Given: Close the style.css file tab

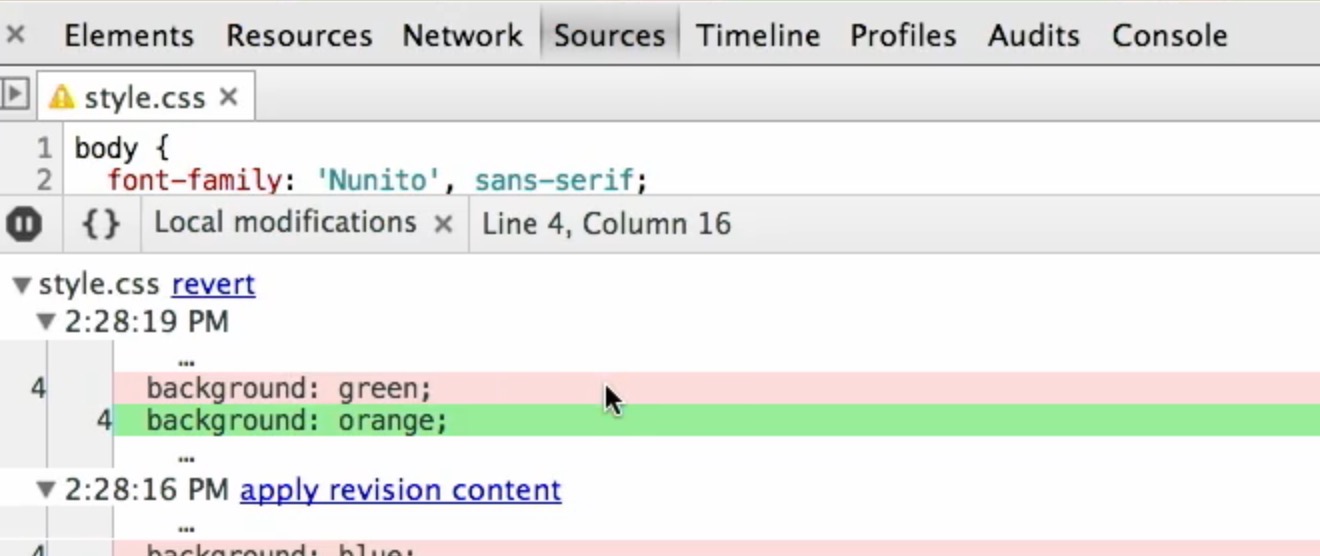Looking at the screenshot, I should (229, 97).
